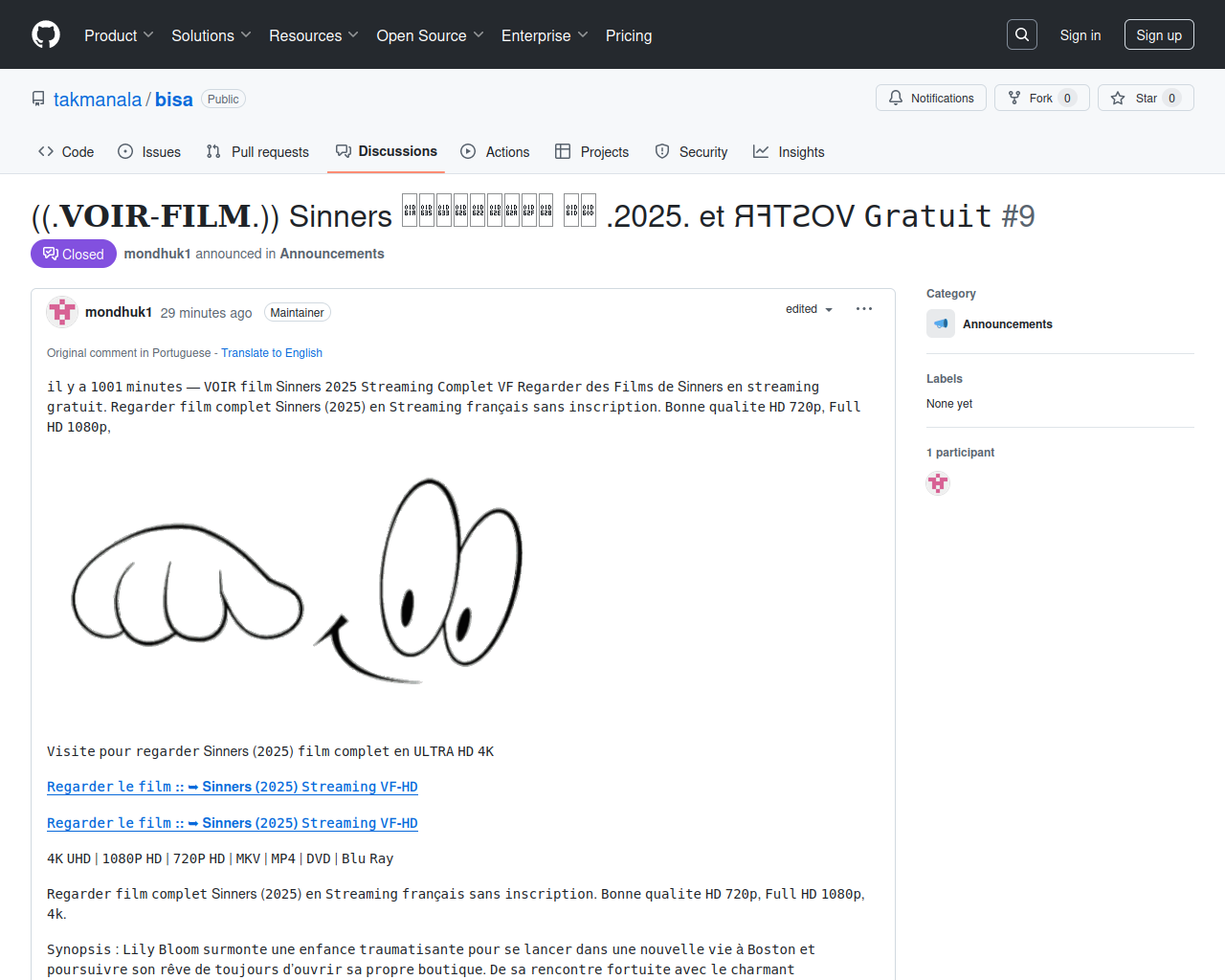Click the Sign up button
This screenshot has height=980, width=1225.
pos(1159,34)
